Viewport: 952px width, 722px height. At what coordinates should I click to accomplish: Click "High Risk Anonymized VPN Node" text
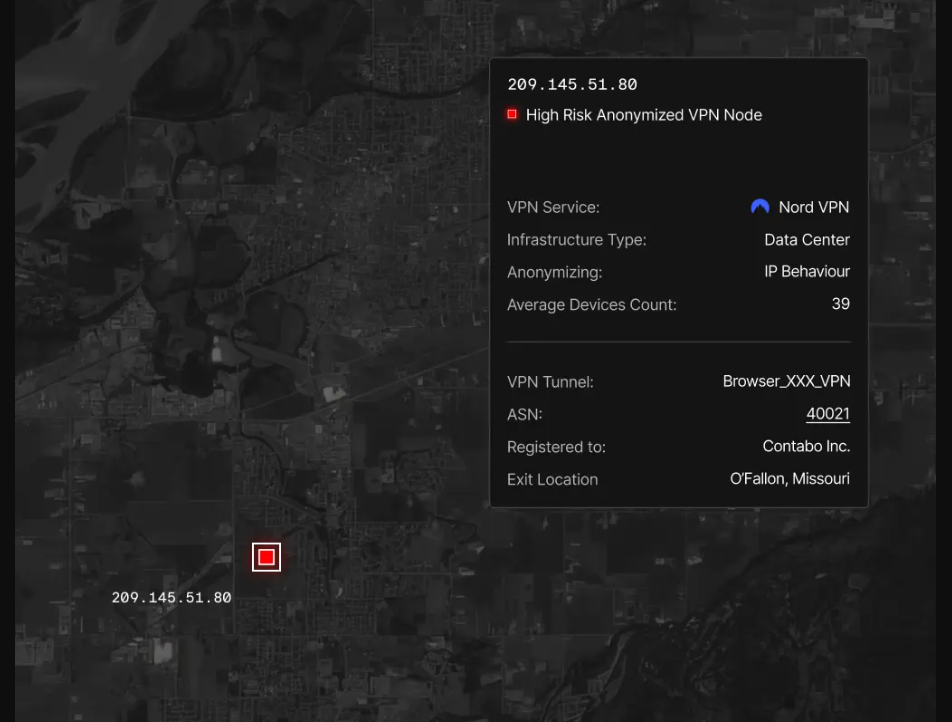(x=644, y=115)
